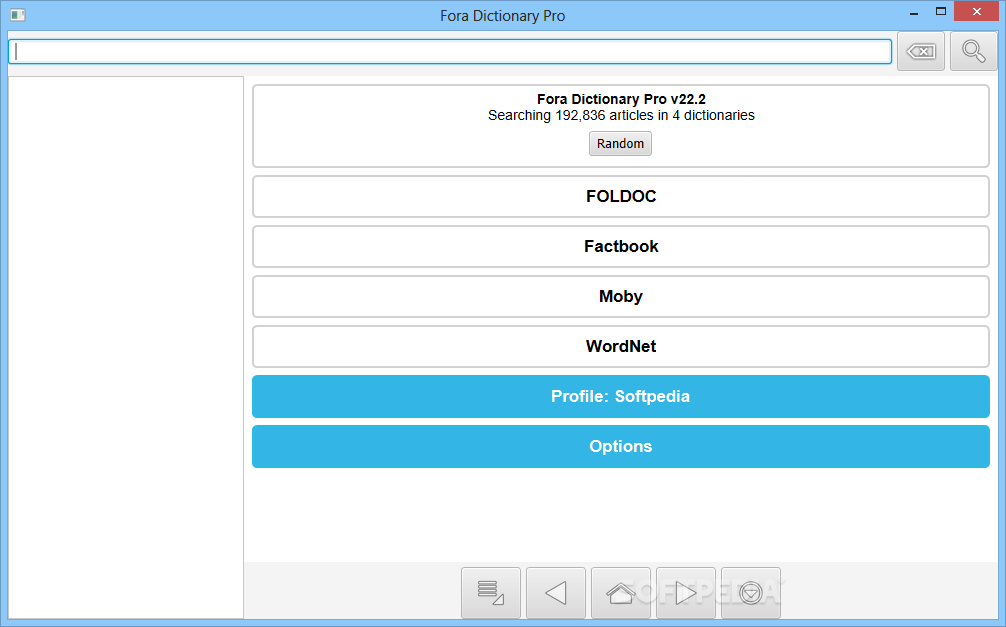Select the Moby dictionary
Image resolution: width=1006 pixels, height=627 pixels.
(x=620, y=296)
